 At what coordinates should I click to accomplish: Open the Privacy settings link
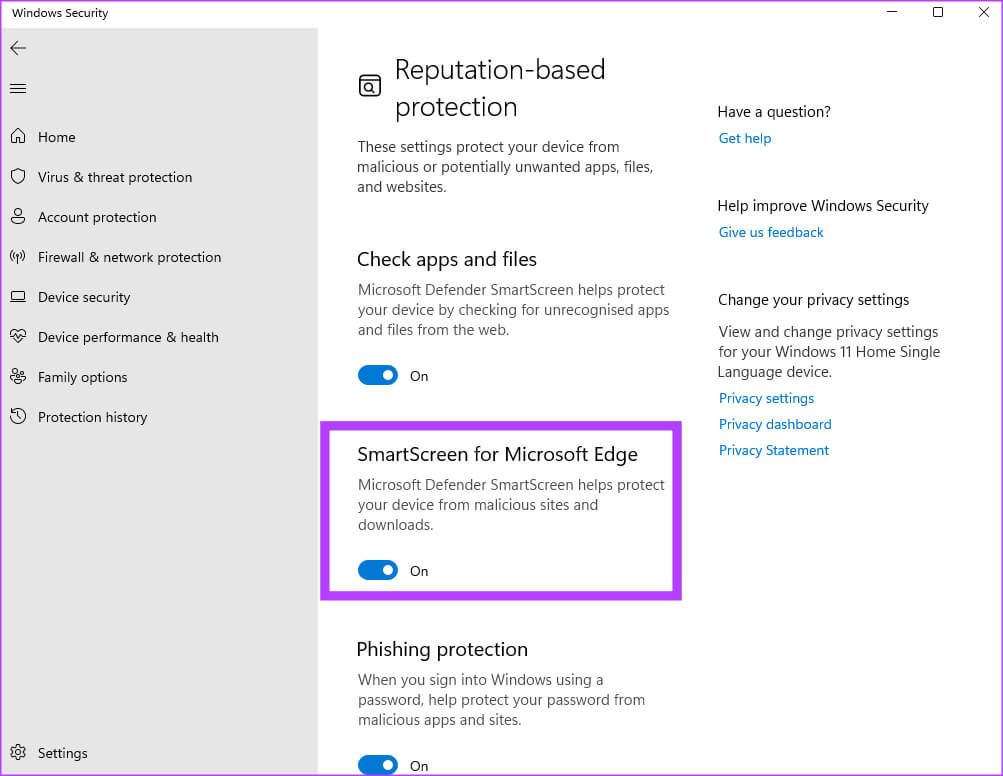(766, 398)
